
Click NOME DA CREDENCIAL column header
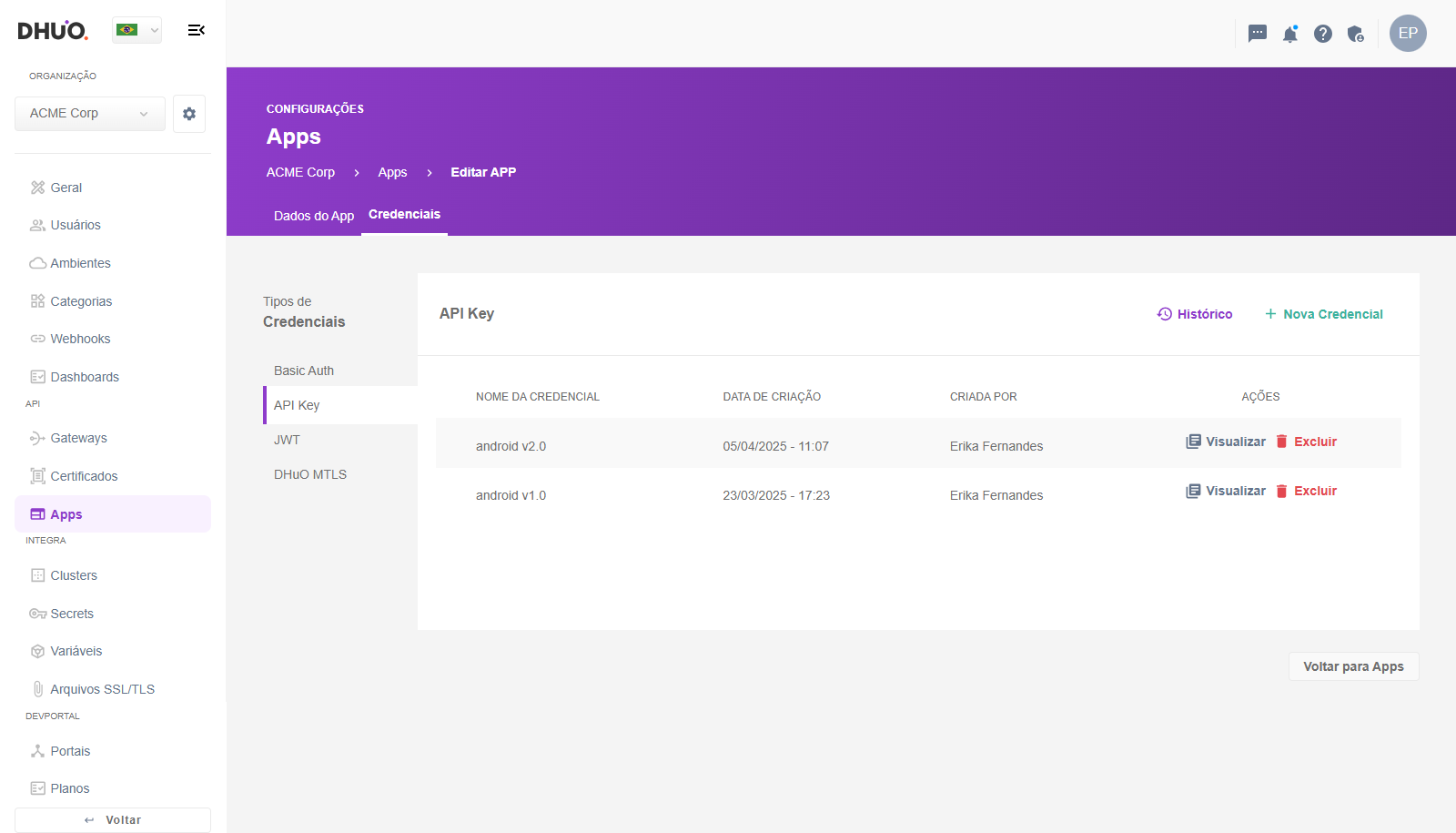pyautogui.click(x=538, y=397)
